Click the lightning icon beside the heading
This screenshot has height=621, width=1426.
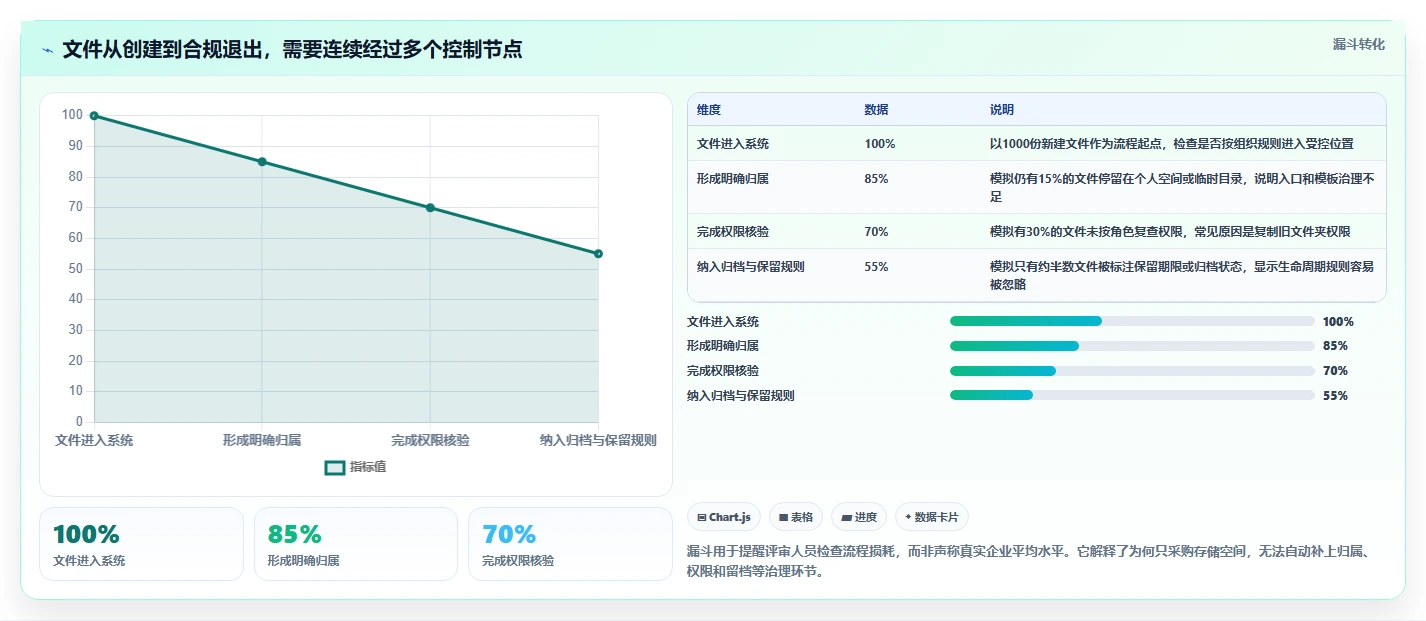click(48, 50)
